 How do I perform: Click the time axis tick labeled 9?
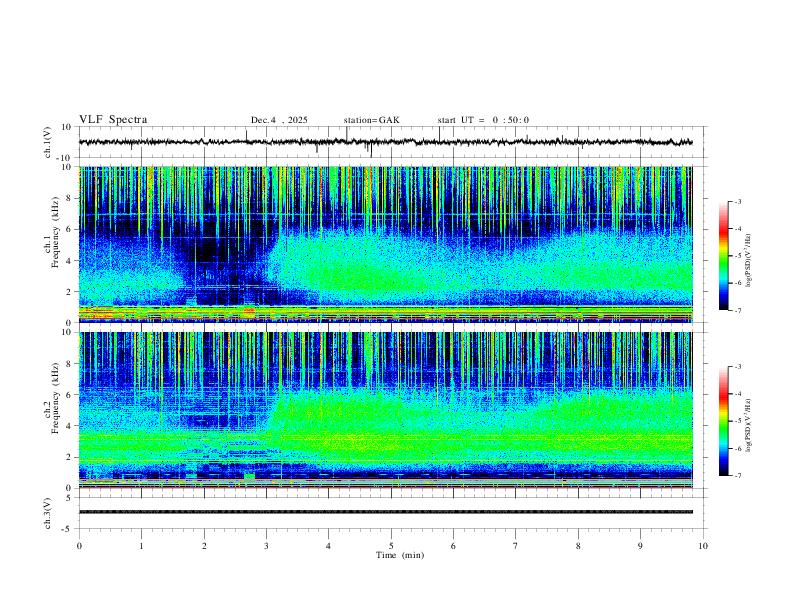point(640,546)
